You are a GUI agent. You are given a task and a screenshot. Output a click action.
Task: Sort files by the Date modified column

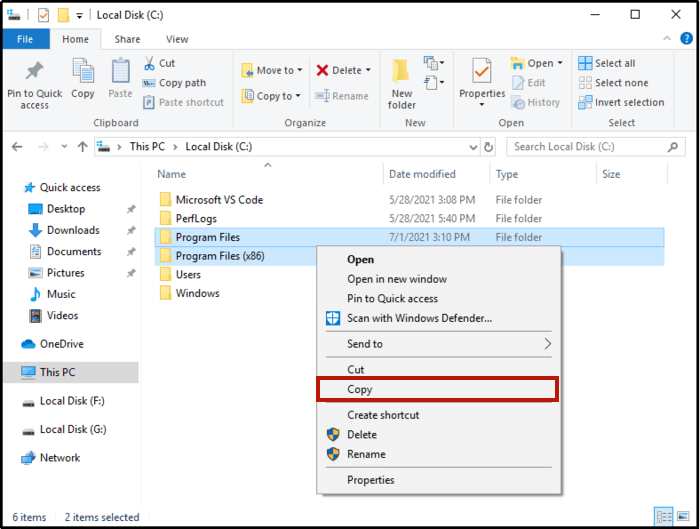click(422, 174)
